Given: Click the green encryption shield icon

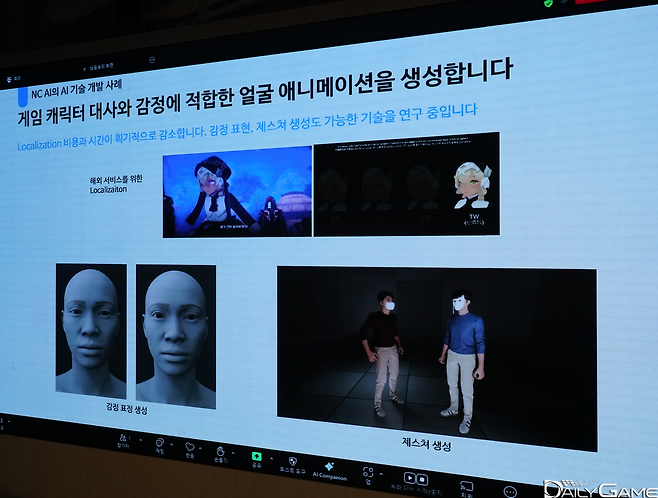Looking at the screenshot, I should click(548, 3).
